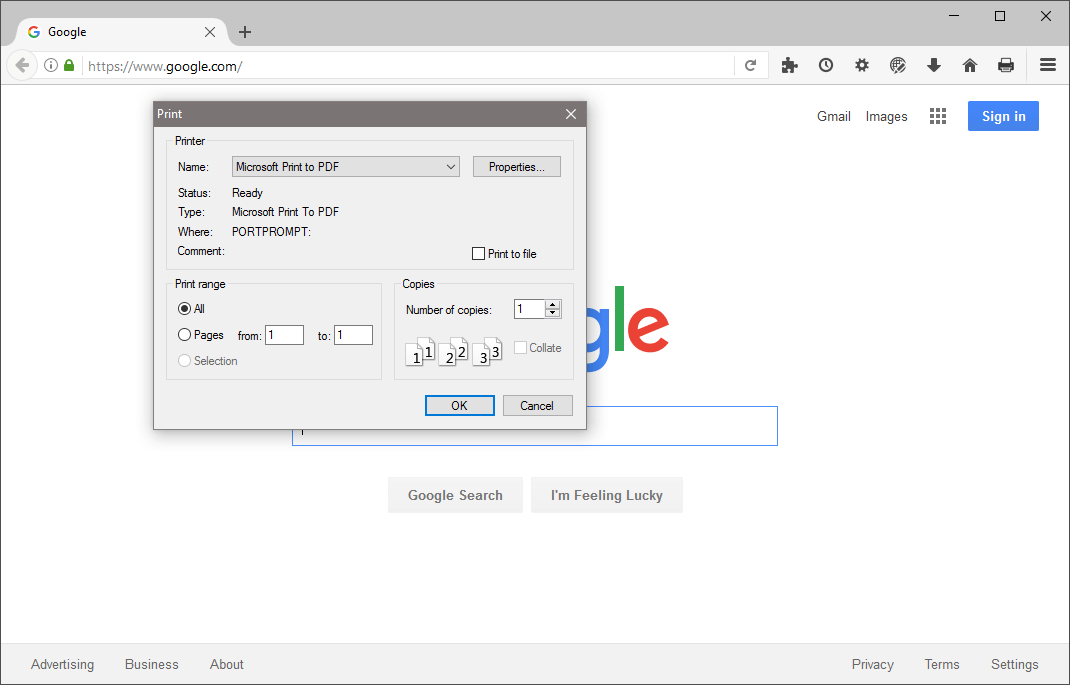This screenshot has height=685, width=1070.
Task: Open history clock icon in toolbar
Action: point(826,65)
